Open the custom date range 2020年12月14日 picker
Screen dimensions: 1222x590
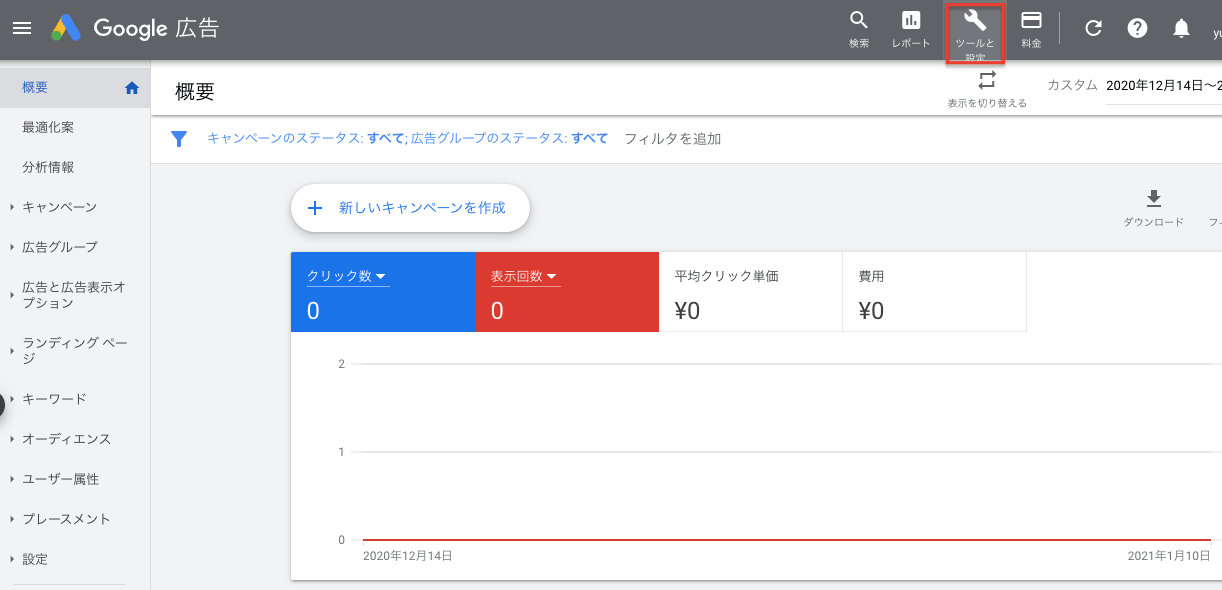(1163, 86)
